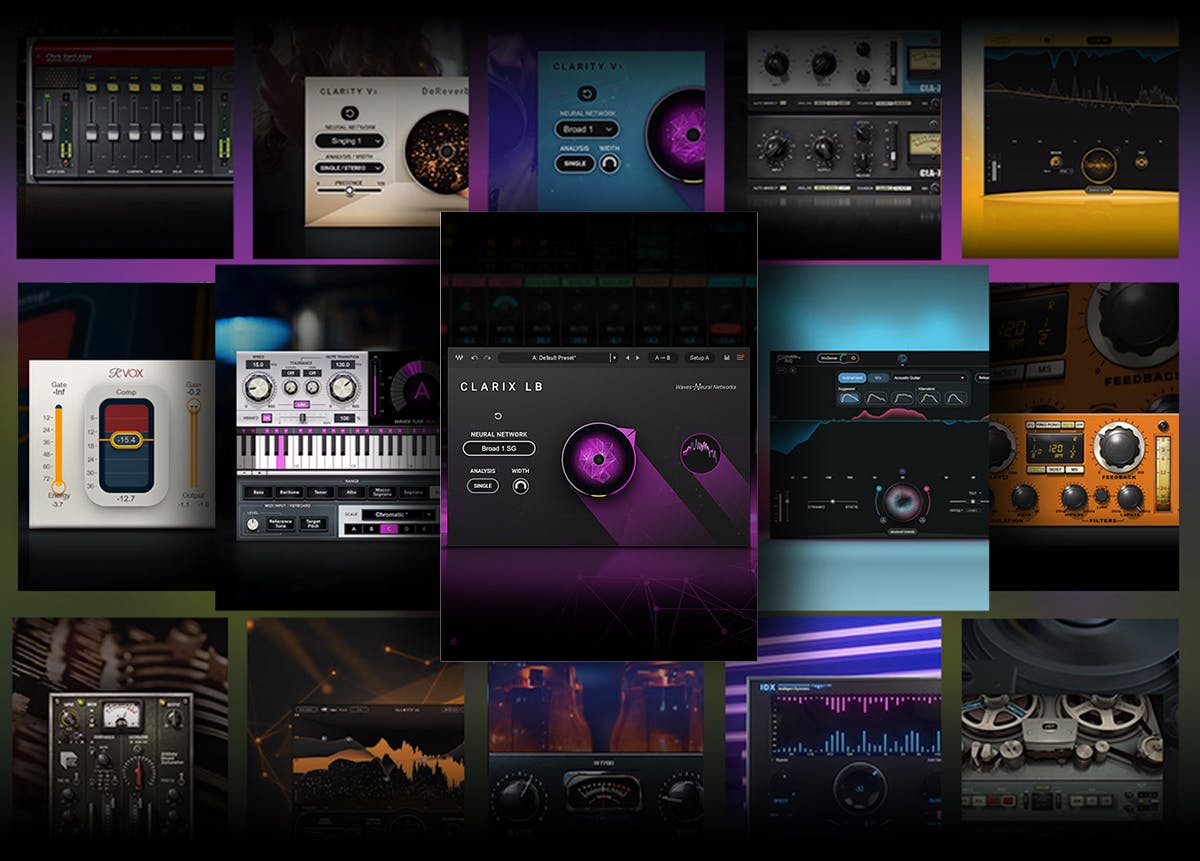This screenshot has width=1200, height=861.
Task: Toggle the C note button in the scale row
Action: coord(391,529)
